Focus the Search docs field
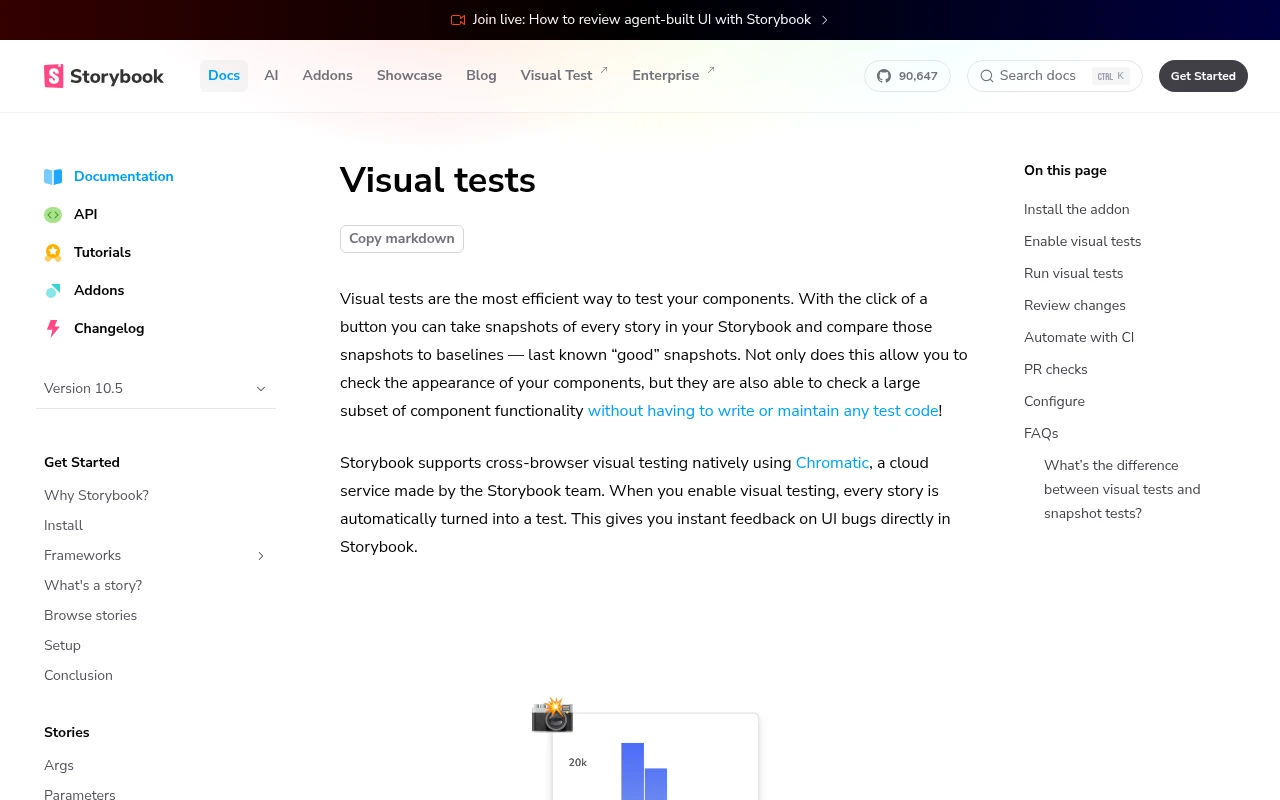The height and width of the screenshot is (800, 1280). (1054, 76)
